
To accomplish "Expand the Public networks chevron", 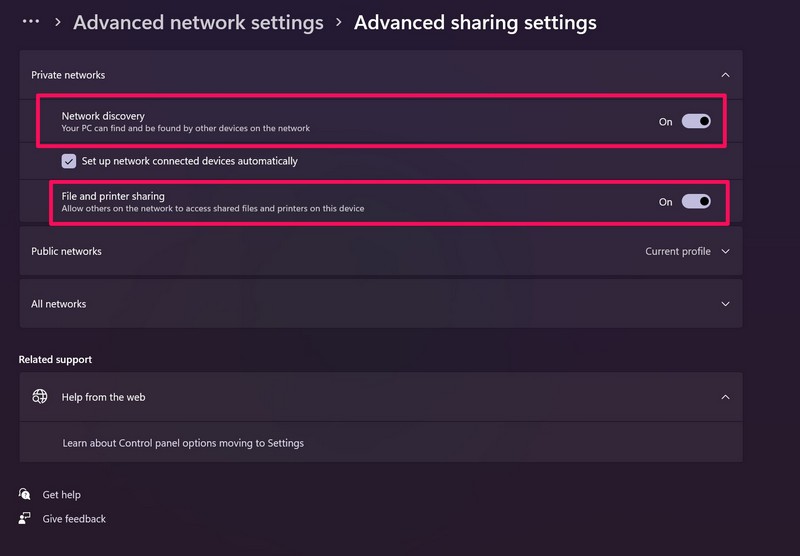I will 725,252.
